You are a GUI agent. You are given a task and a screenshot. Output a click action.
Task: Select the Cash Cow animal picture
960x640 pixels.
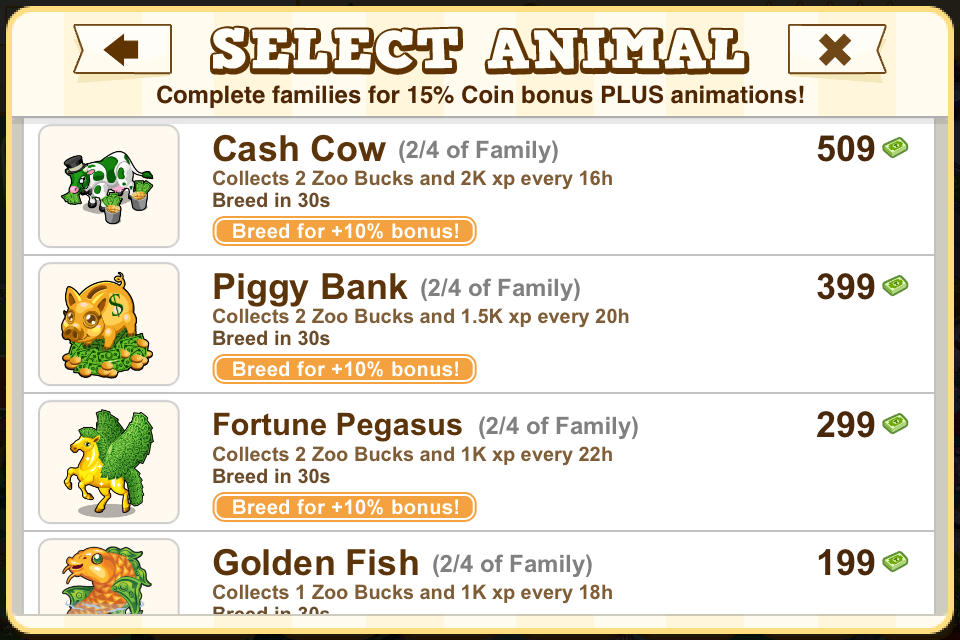[108, 186]
